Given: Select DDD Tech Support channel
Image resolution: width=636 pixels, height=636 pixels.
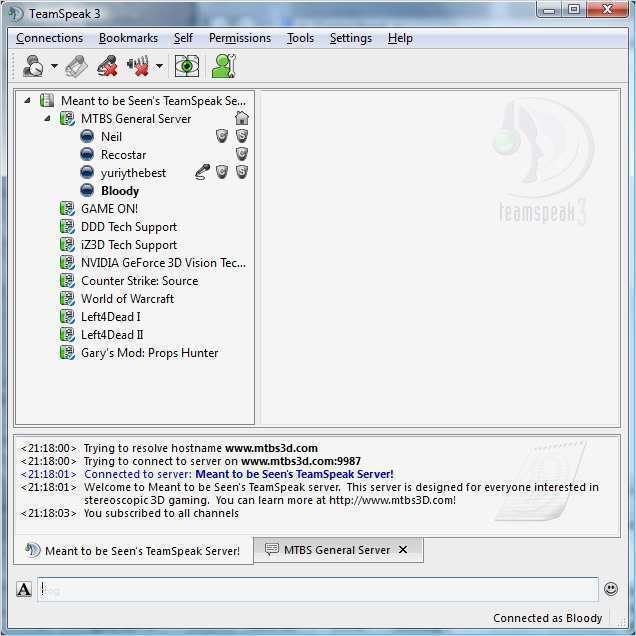Looking at the screenshot, I should pos(129,227).
